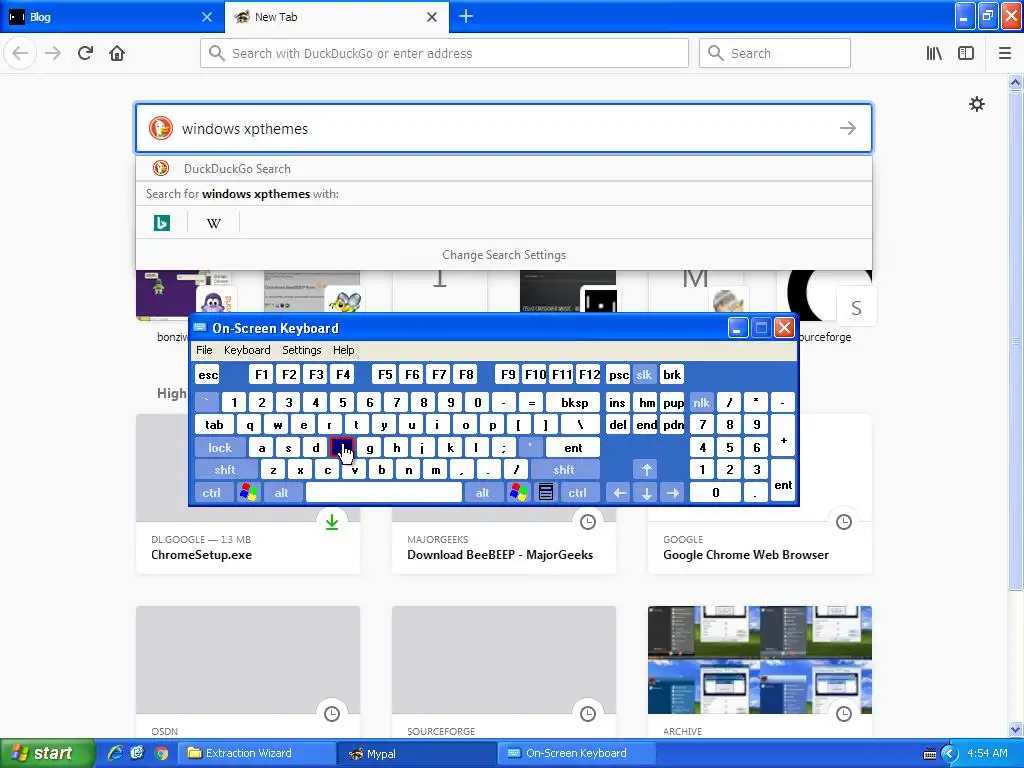Open On-Screen Keyboard Keyboard menu

point(247,350)
